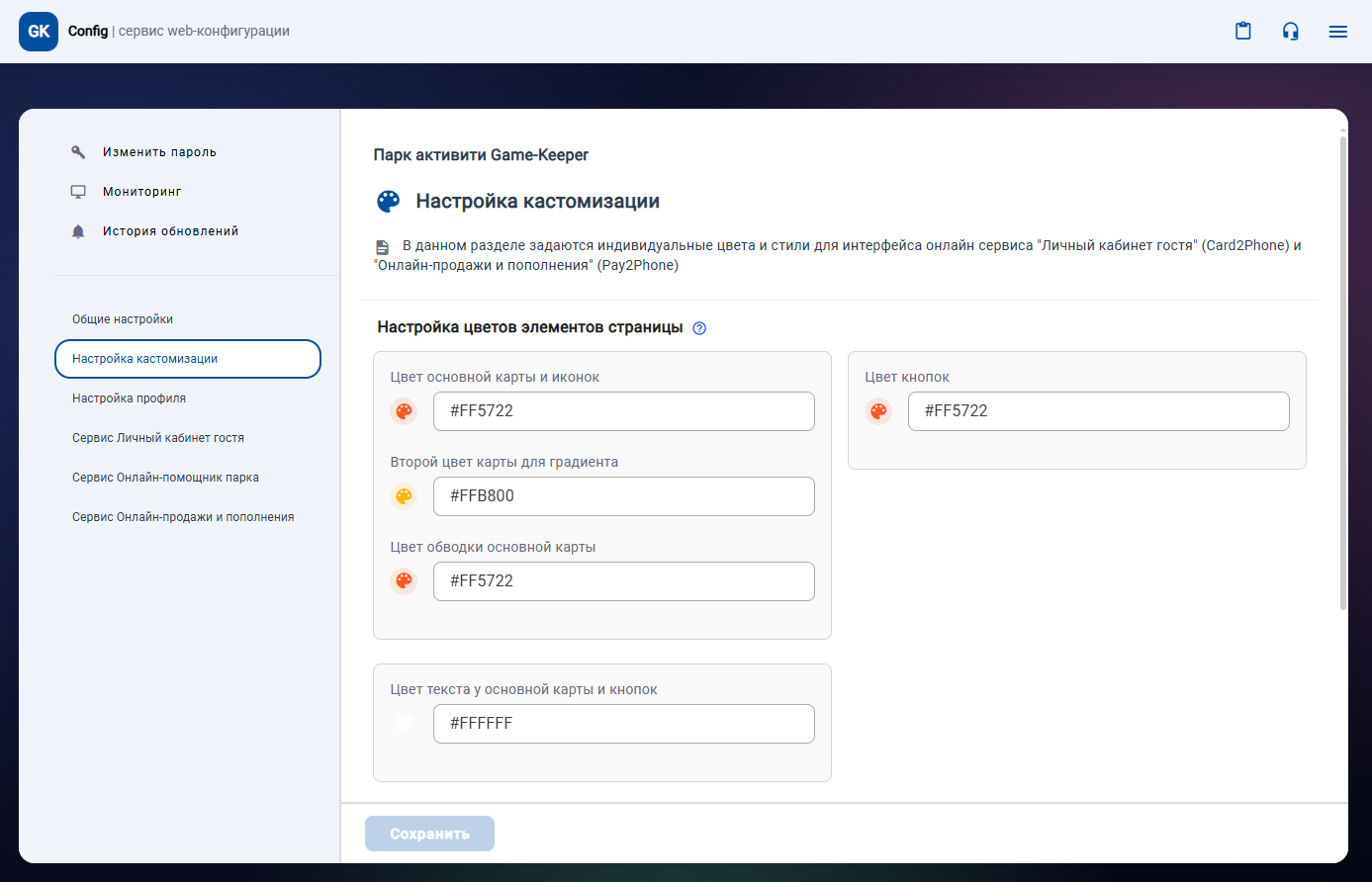Click the GK logo icon

click(39, 32)
